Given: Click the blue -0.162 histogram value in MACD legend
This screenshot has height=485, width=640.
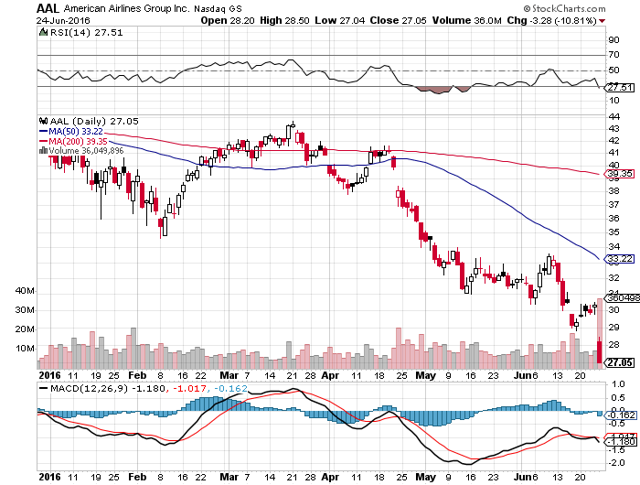Looking at the screenshot, I should 230,388.
